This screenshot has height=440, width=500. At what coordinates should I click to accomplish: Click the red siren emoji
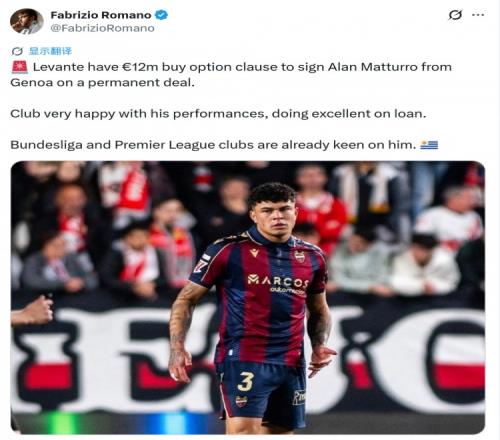(x=20, y=67)
